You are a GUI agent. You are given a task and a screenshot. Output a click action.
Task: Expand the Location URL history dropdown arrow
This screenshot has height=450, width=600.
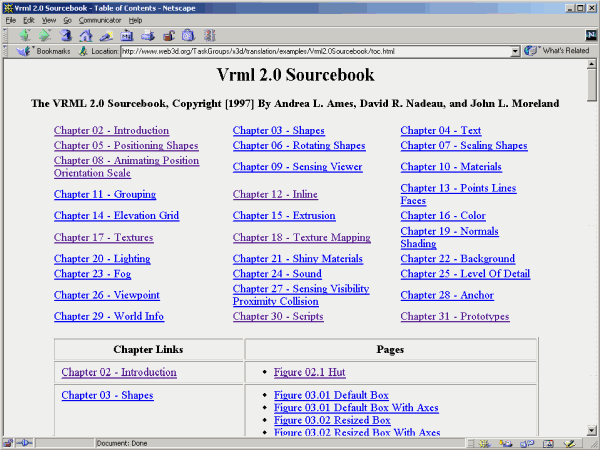coord(515,50)
